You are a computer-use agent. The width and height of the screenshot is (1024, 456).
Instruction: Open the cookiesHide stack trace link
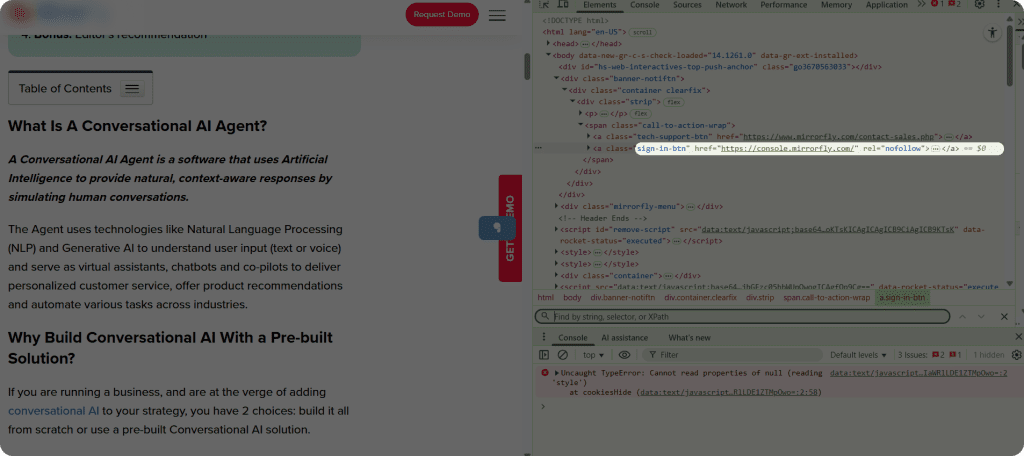click(730, 392)
